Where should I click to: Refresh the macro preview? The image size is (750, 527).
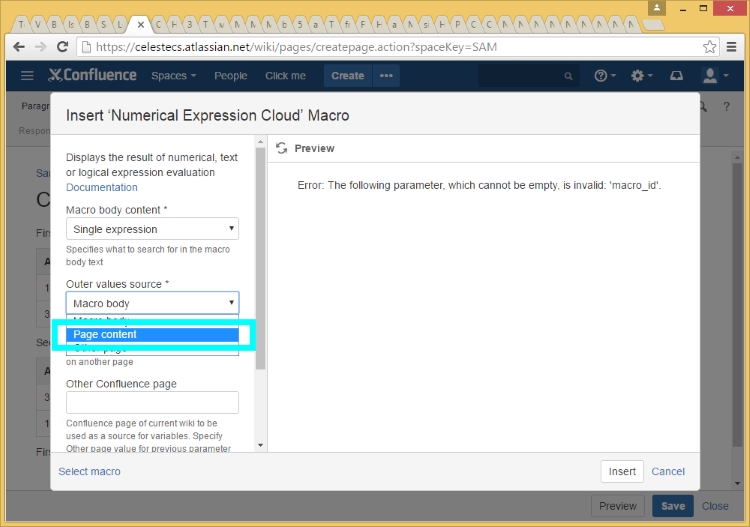pyautogui.click(x=282, y=148)
